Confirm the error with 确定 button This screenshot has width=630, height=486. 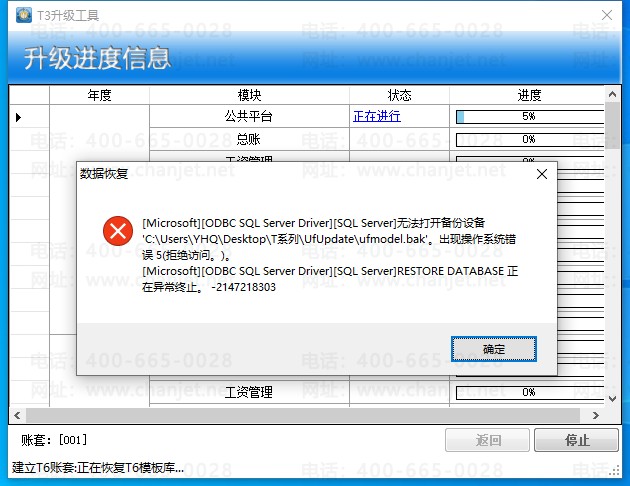pos(494,349)
